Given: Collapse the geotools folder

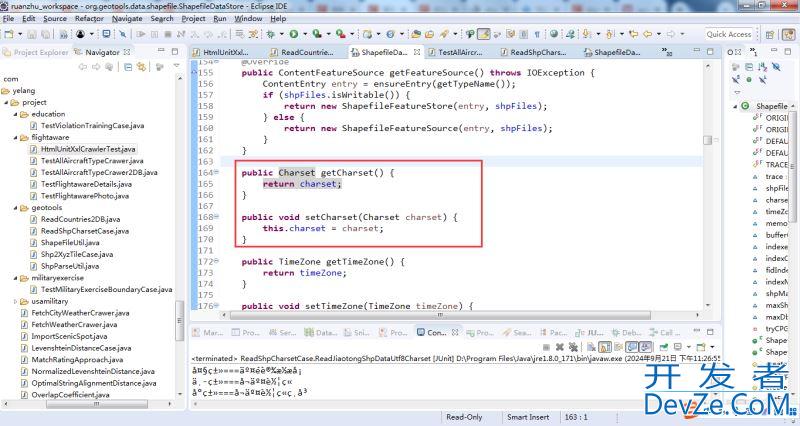Looking at the screenshot, I should pos(16,208).
